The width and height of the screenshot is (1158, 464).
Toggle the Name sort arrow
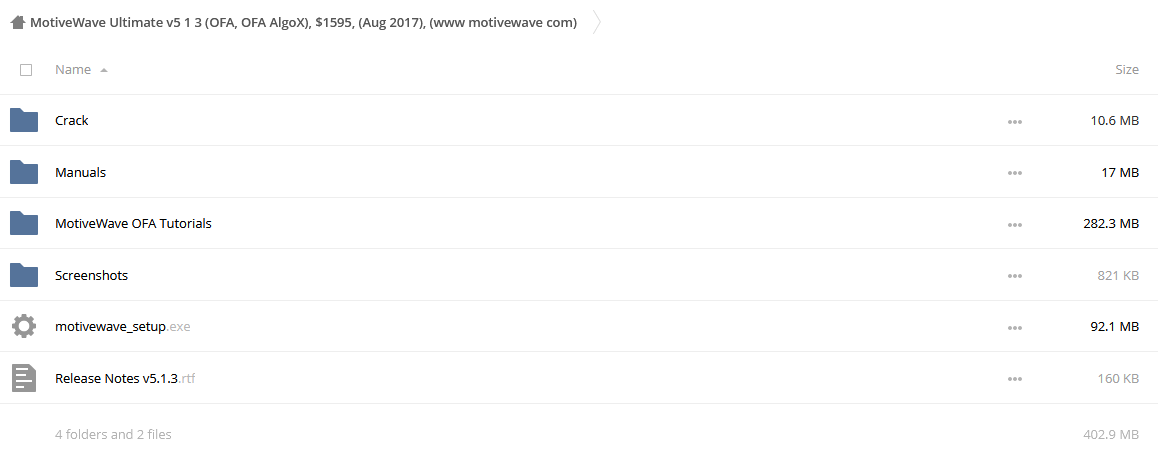tap(103, 70)
